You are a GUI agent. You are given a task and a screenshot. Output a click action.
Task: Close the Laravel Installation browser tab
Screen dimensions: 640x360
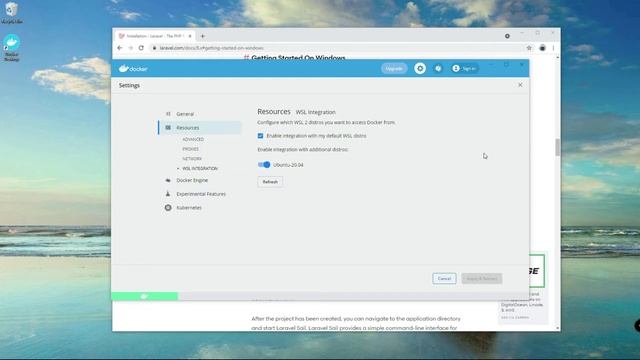coord(190,36)
